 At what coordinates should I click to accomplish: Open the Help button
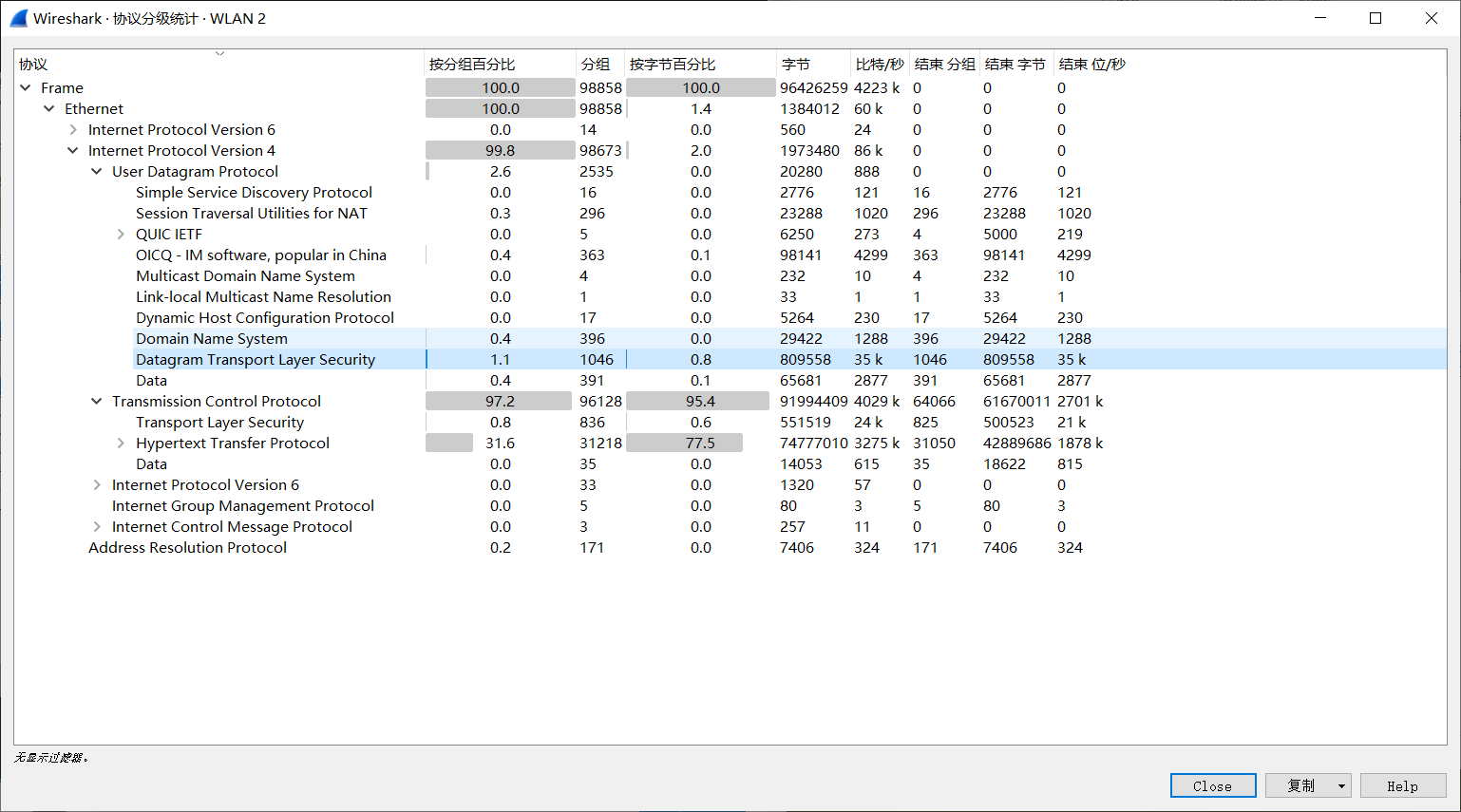click(1402, 785)
